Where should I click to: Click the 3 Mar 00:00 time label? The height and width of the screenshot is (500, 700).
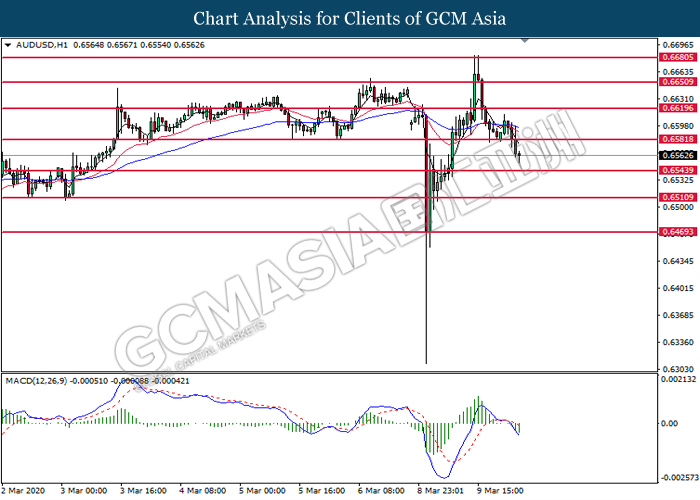[x=83, y=490]
